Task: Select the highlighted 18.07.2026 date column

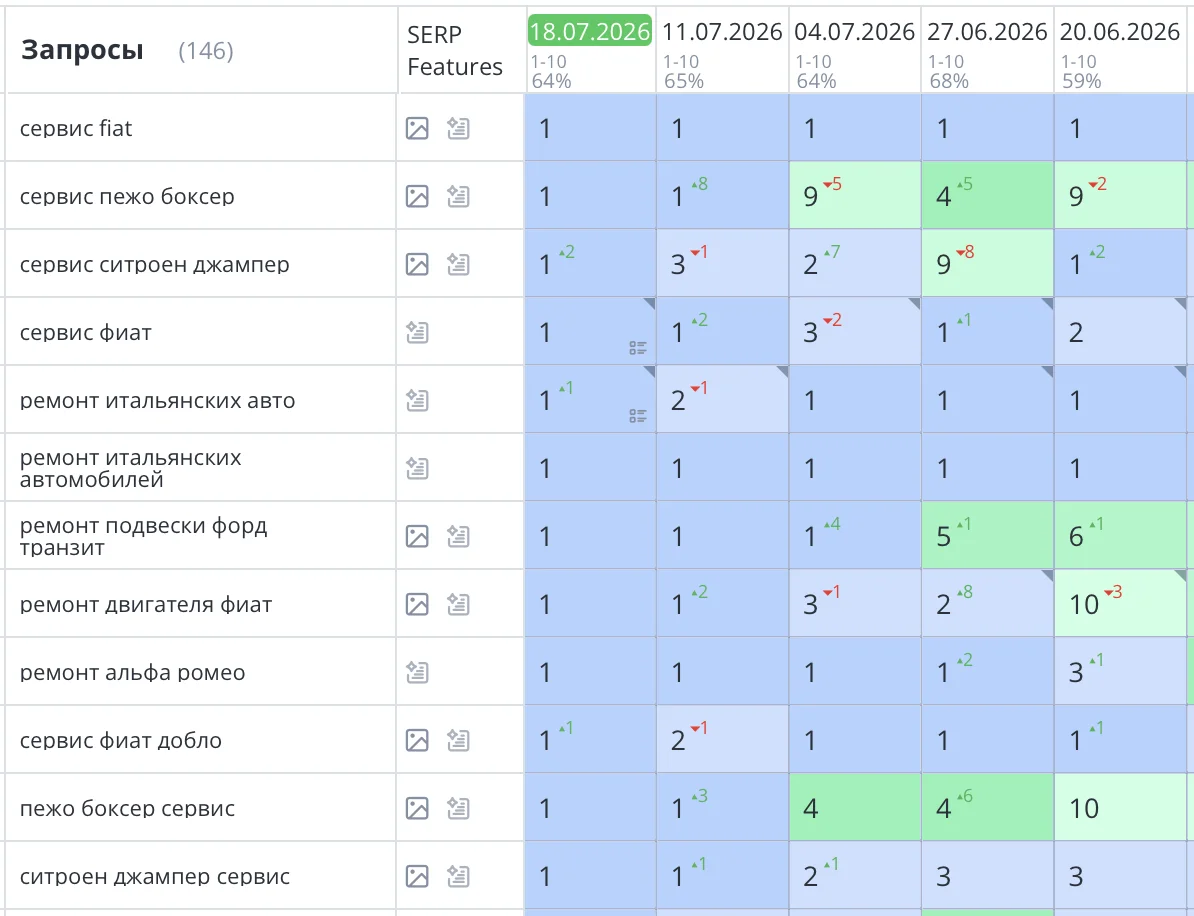Action: (x=590, y=31)
